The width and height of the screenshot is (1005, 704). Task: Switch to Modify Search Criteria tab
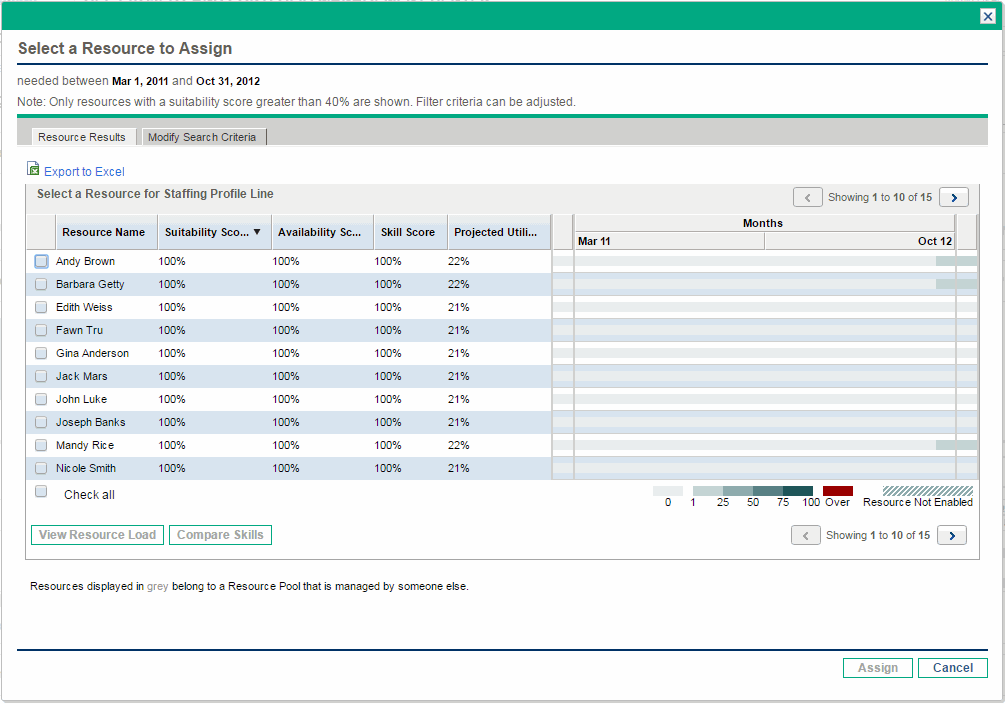pyautogui.click(x=202, y=137)
